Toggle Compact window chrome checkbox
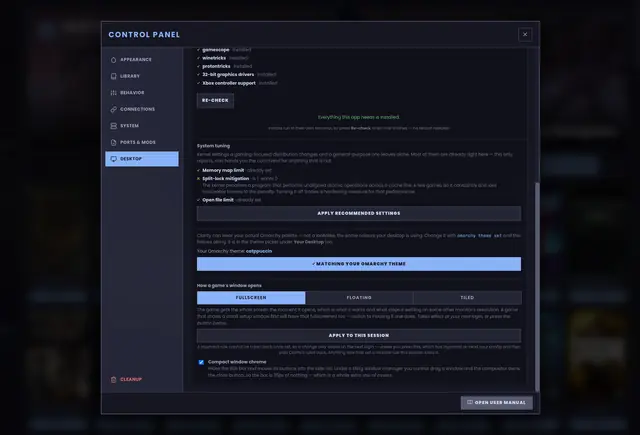The width and height of the screenshot is (640, 435). point(201,362)
